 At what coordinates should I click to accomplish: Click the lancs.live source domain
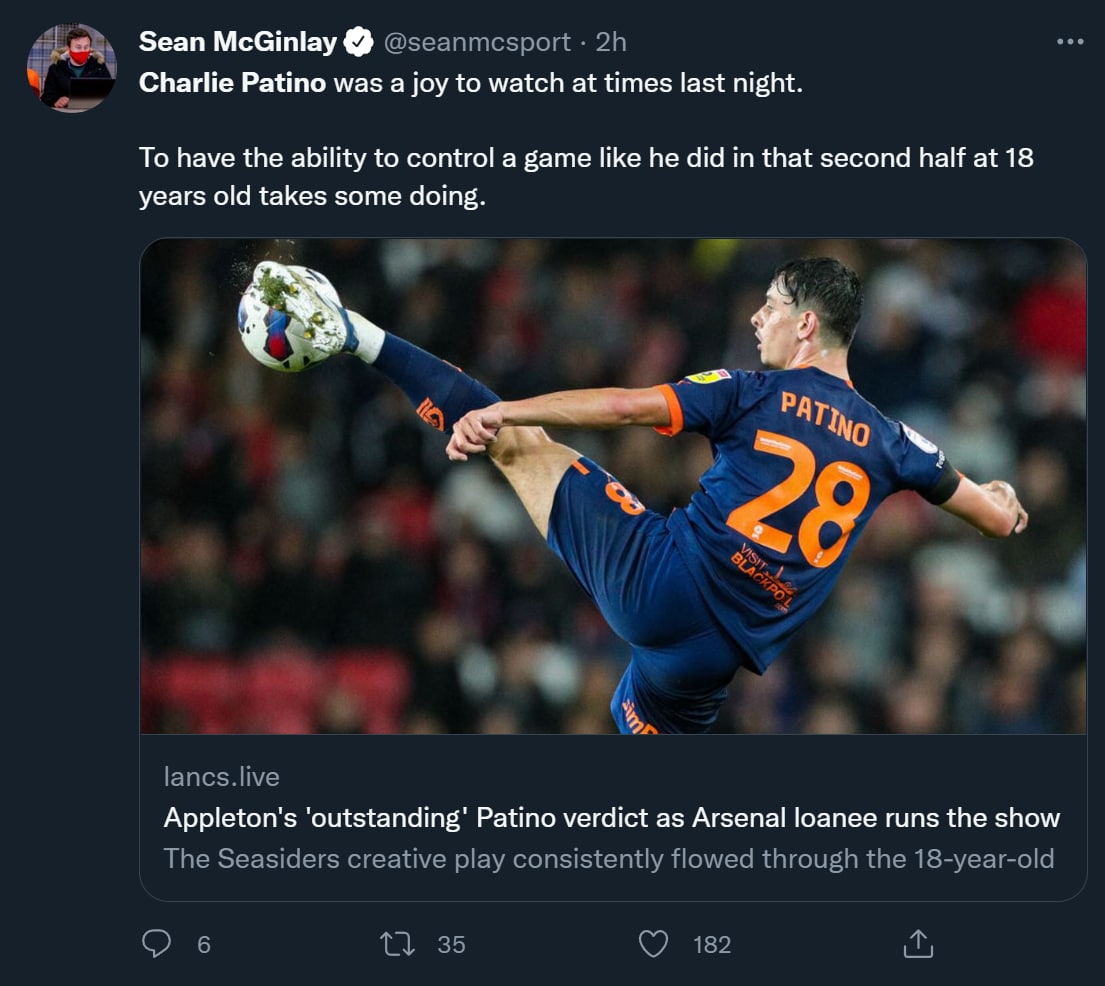221,776
